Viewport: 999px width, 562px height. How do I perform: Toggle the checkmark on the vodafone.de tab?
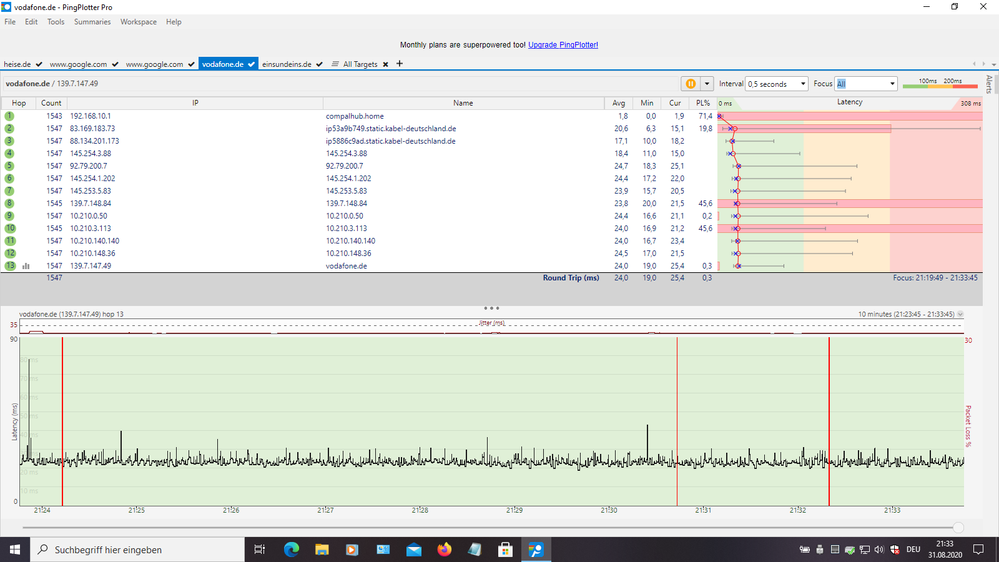click(x=250, y=64)
